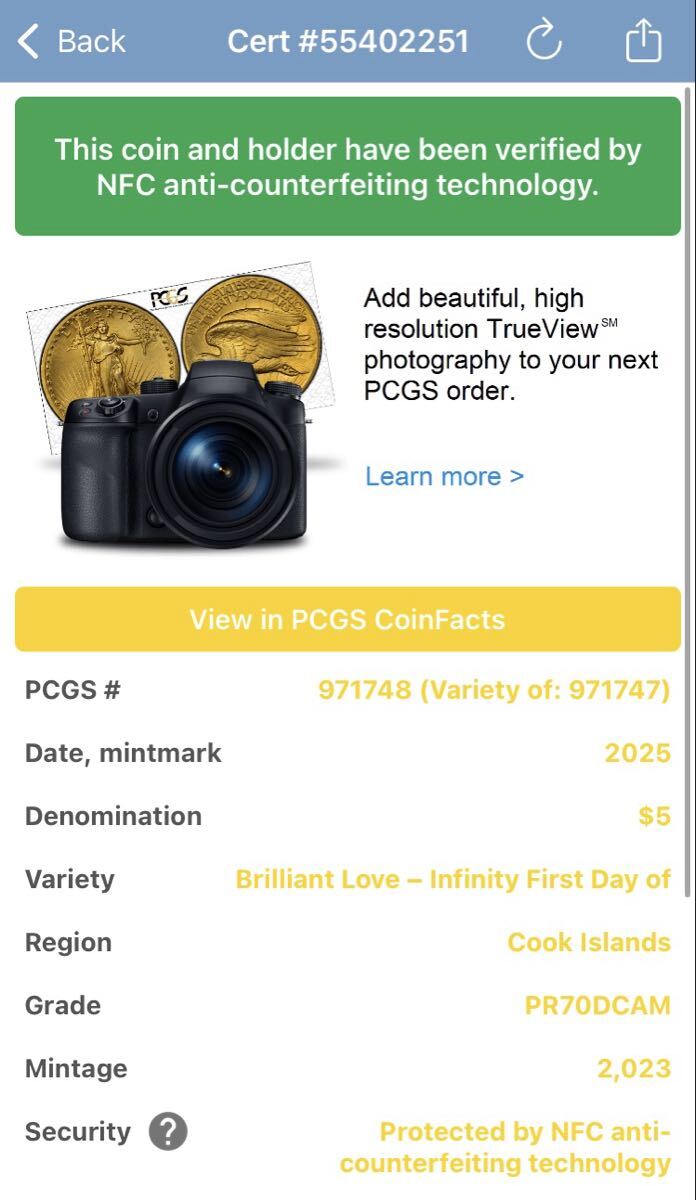The height and width of the screenshot is (1200, 696).
Task: Open the share icon in header
Action: [644, 41]
